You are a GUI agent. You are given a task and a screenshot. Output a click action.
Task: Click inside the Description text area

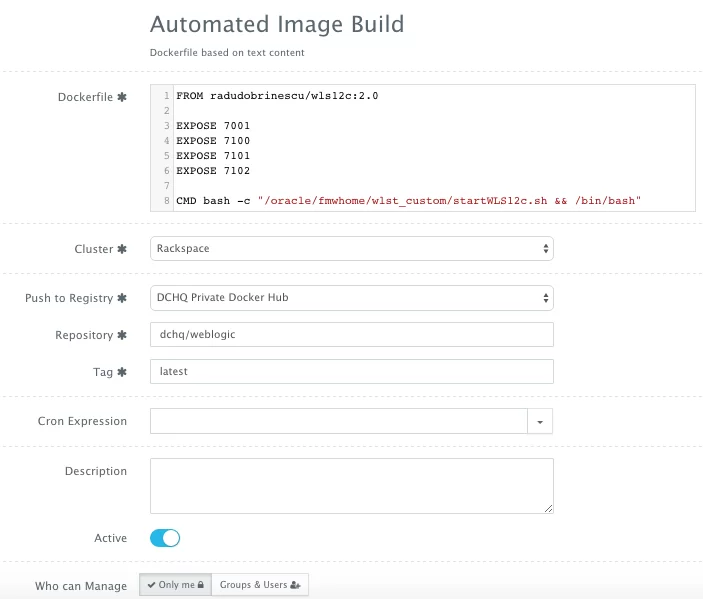coord(352,486)
